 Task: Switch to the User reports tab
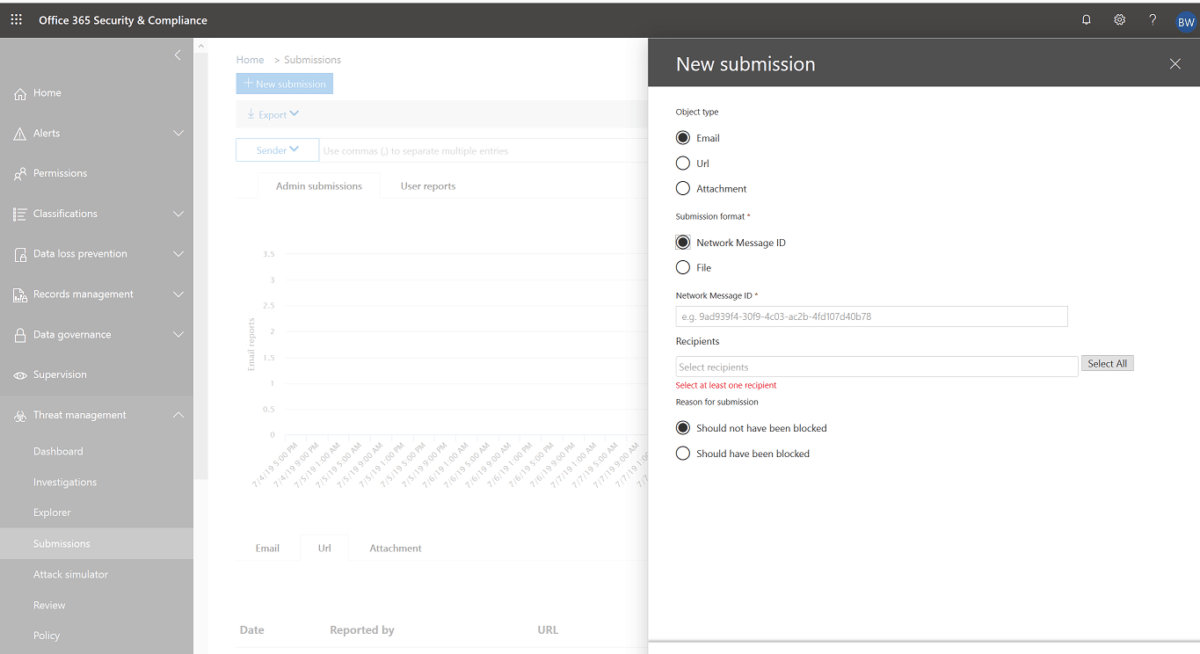point(427,186)
